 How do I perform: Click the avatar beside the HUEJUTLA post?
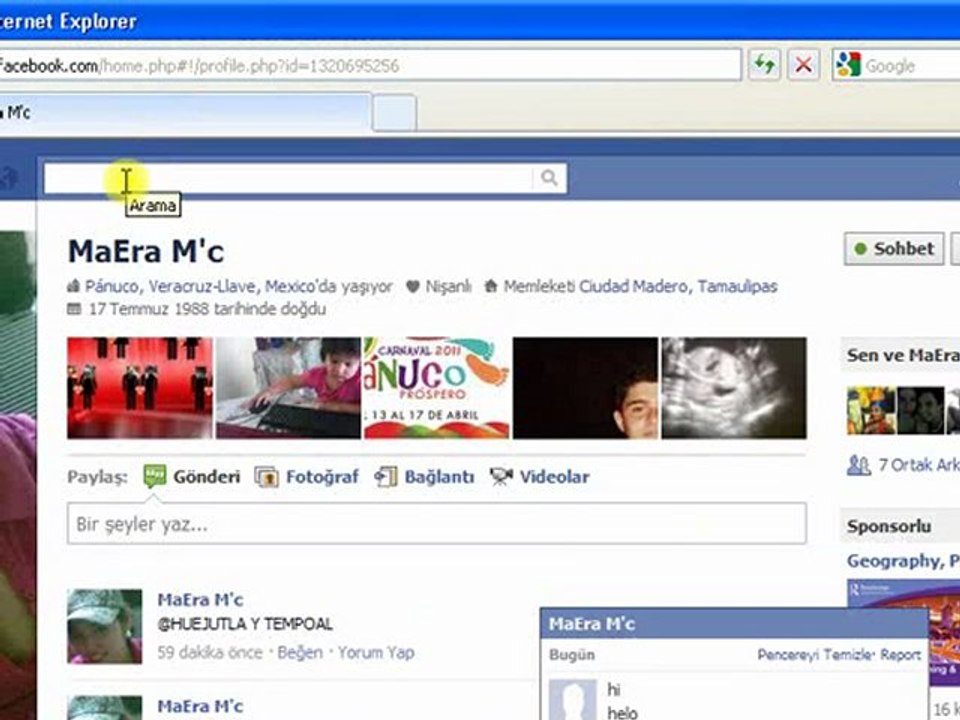pos(105,626)
